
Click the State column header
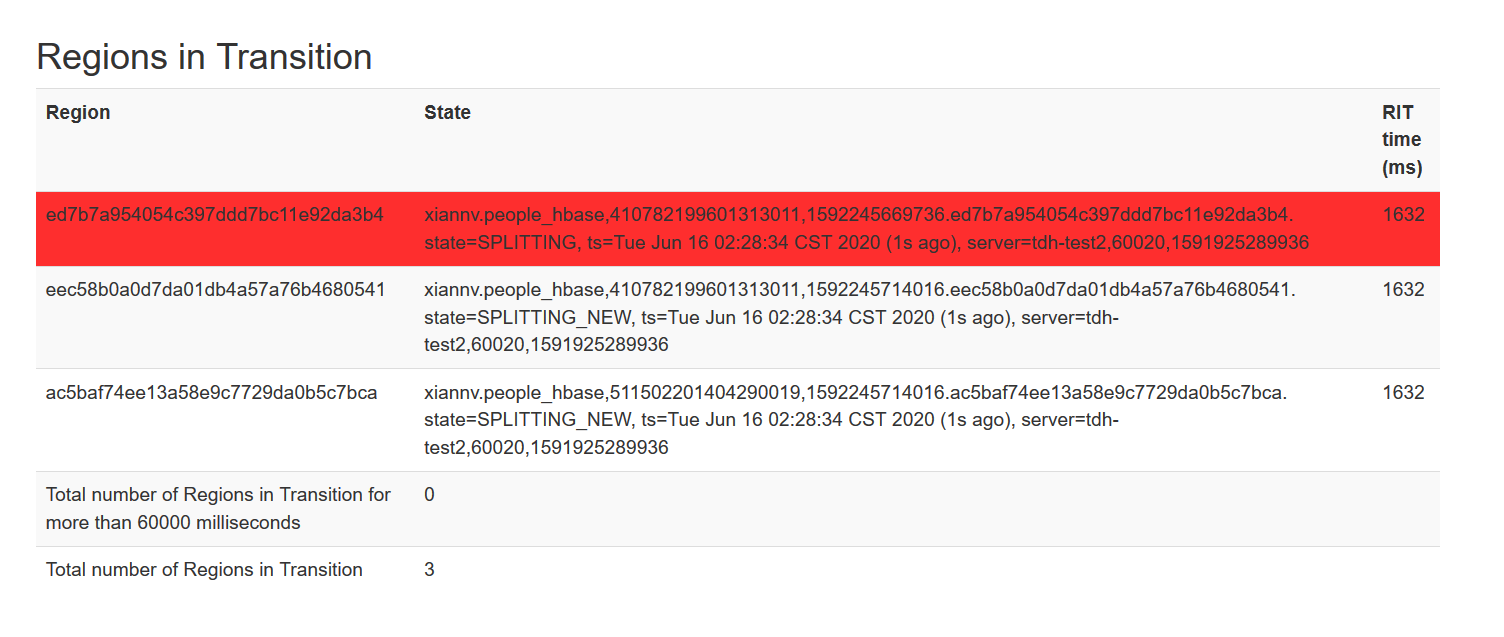click(x=447, y=112)
